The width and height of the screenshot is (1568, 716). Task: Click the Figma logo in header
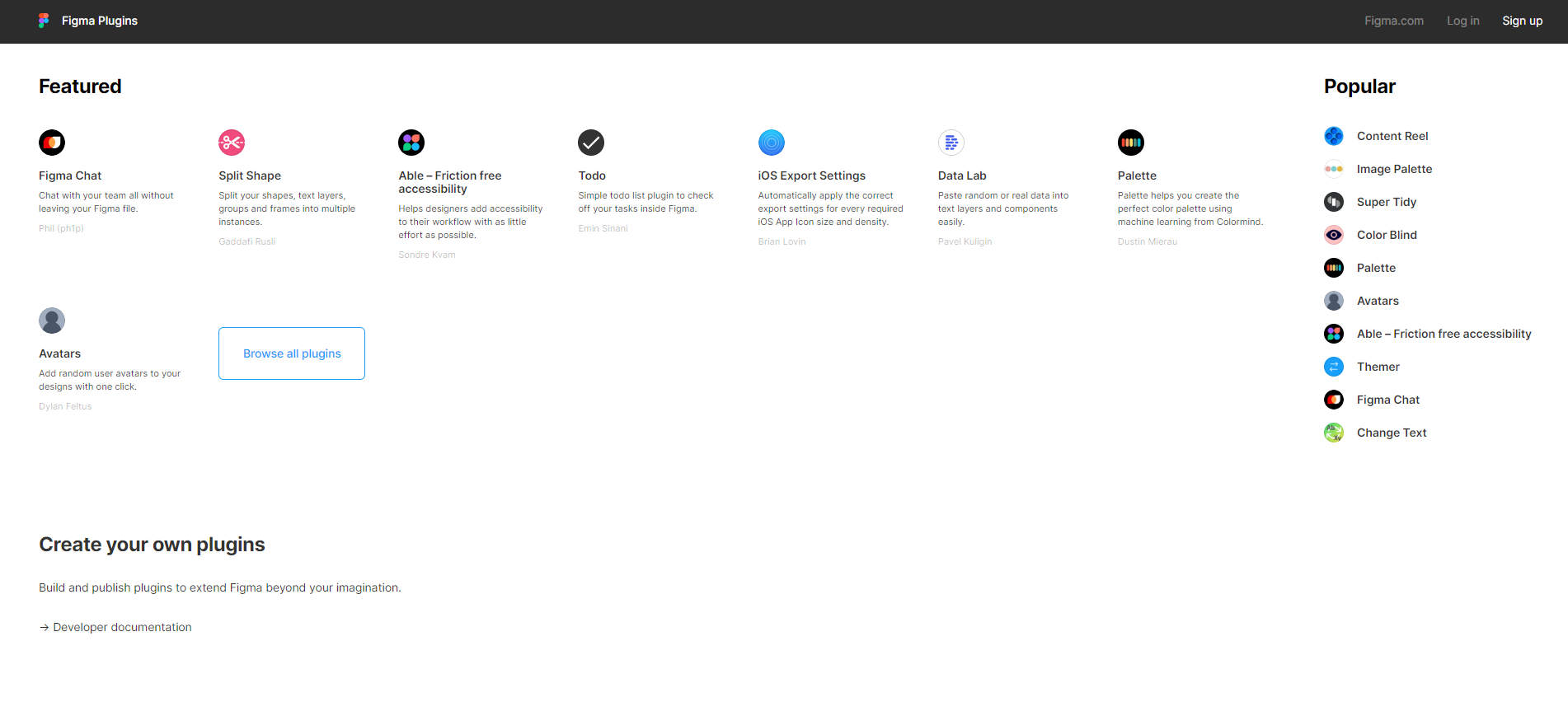[x=44, y=21]
